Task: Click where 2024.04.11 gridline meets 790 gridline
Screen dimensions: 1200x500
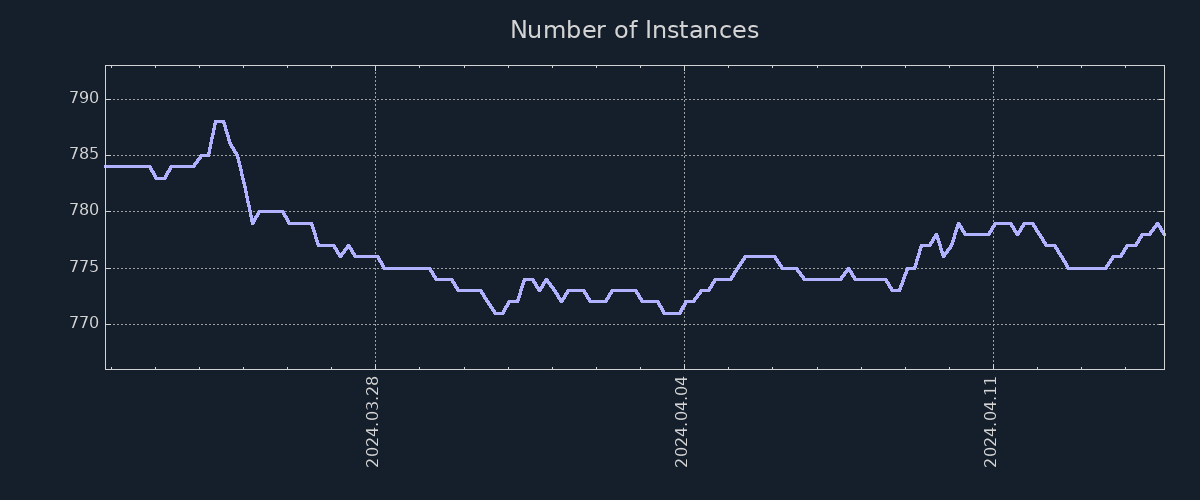Action: (993, 99)
